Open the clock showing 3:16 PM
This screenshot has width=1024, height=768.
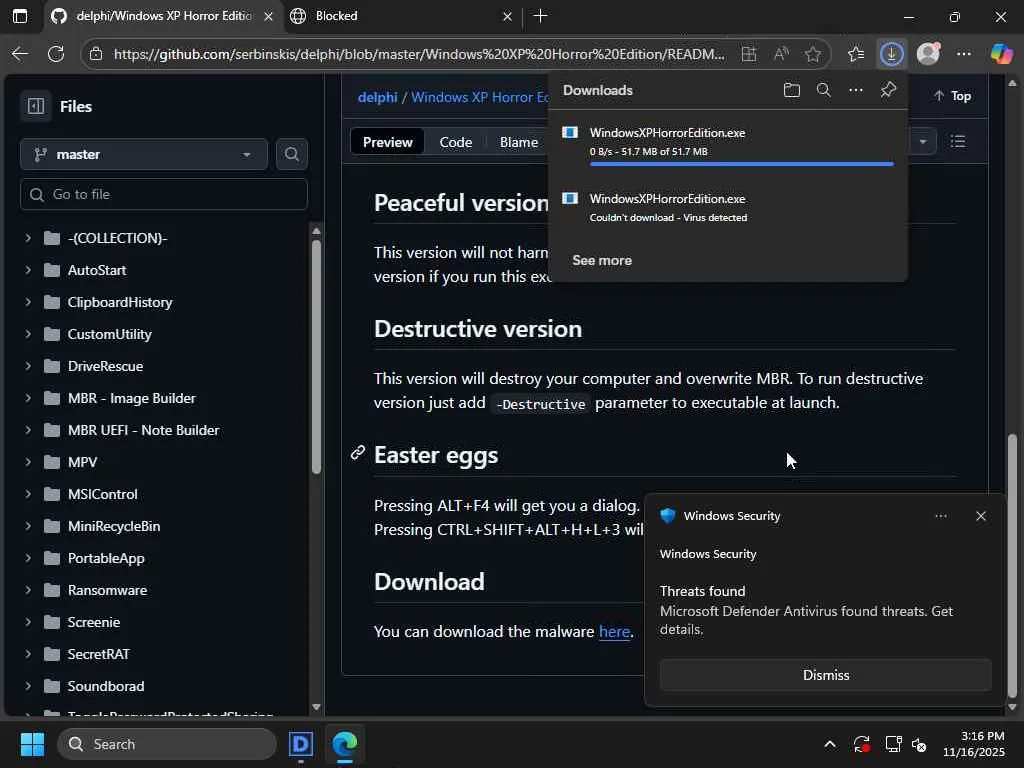pyautogui.click(x=974, y=744)
